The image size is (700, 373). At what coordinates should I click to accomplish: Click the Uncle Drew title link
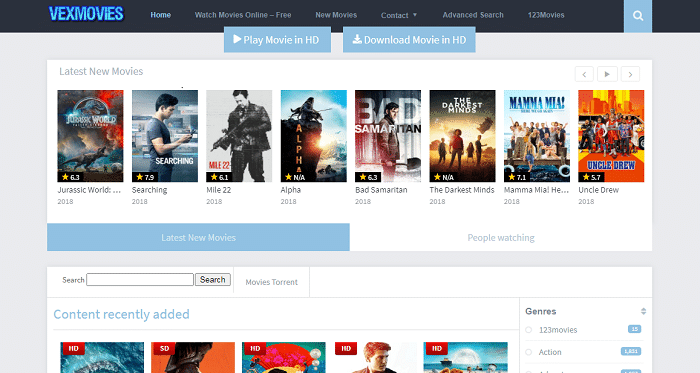599,190
